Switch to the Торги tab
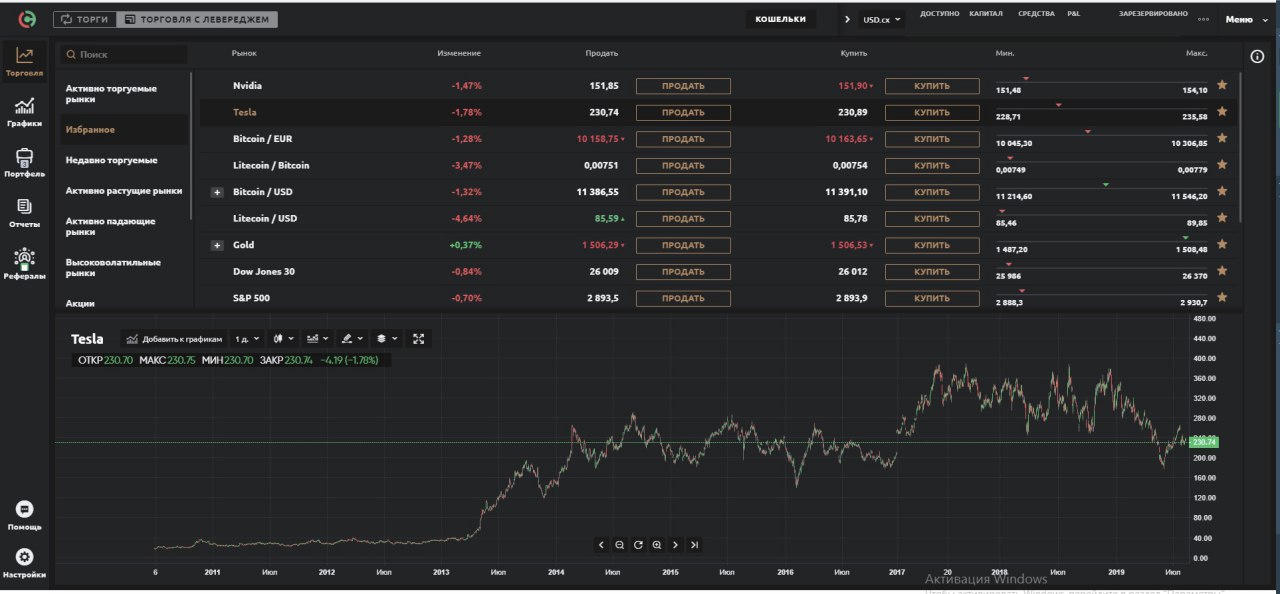This screenshot has height=594, width=1280. pos(84,19)
